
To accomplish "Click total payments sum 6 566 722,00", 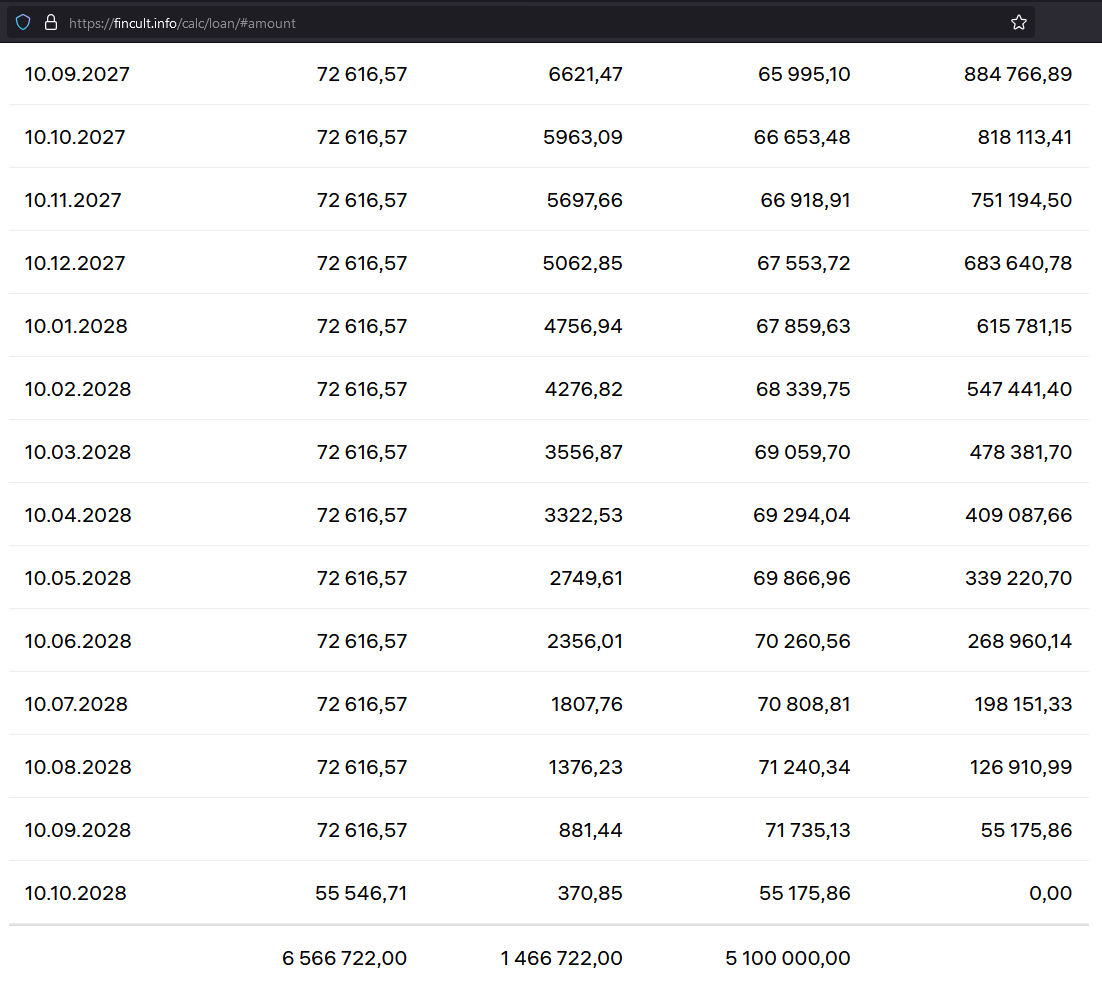I will [x=344, y=958].
